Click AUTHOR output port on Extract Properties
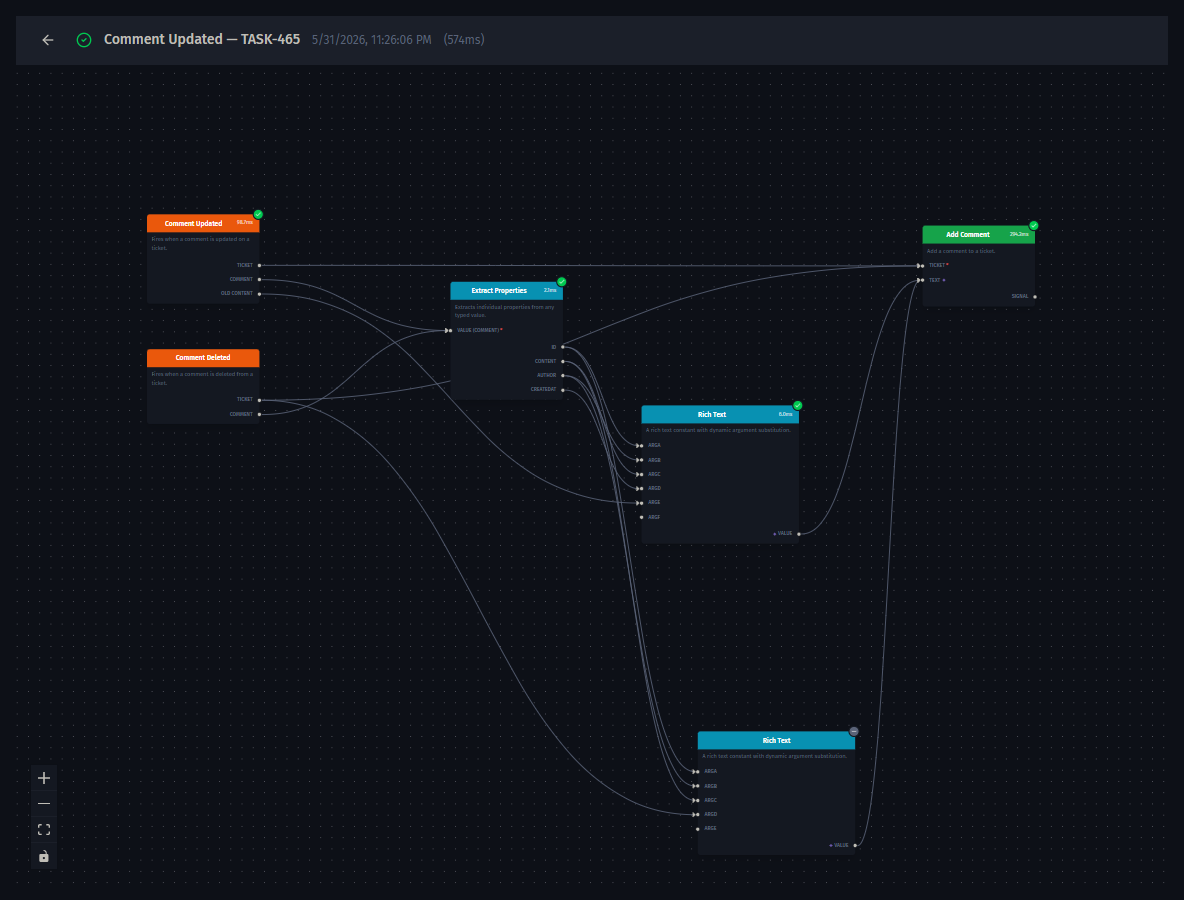 pyautogui.click(x=563, y=375)
